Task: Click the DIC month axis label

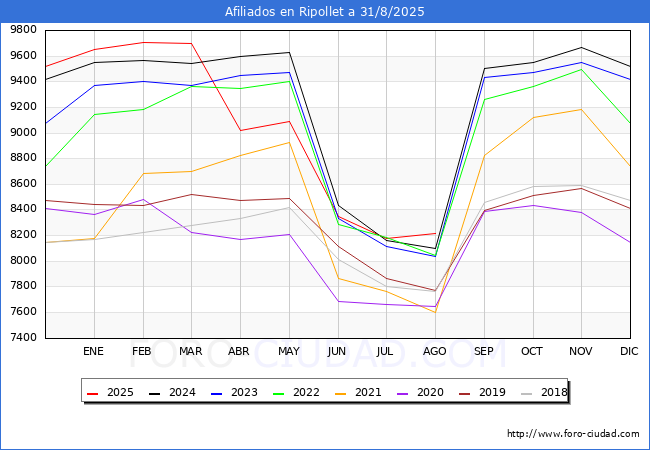Action: click(x=630, y=352)
